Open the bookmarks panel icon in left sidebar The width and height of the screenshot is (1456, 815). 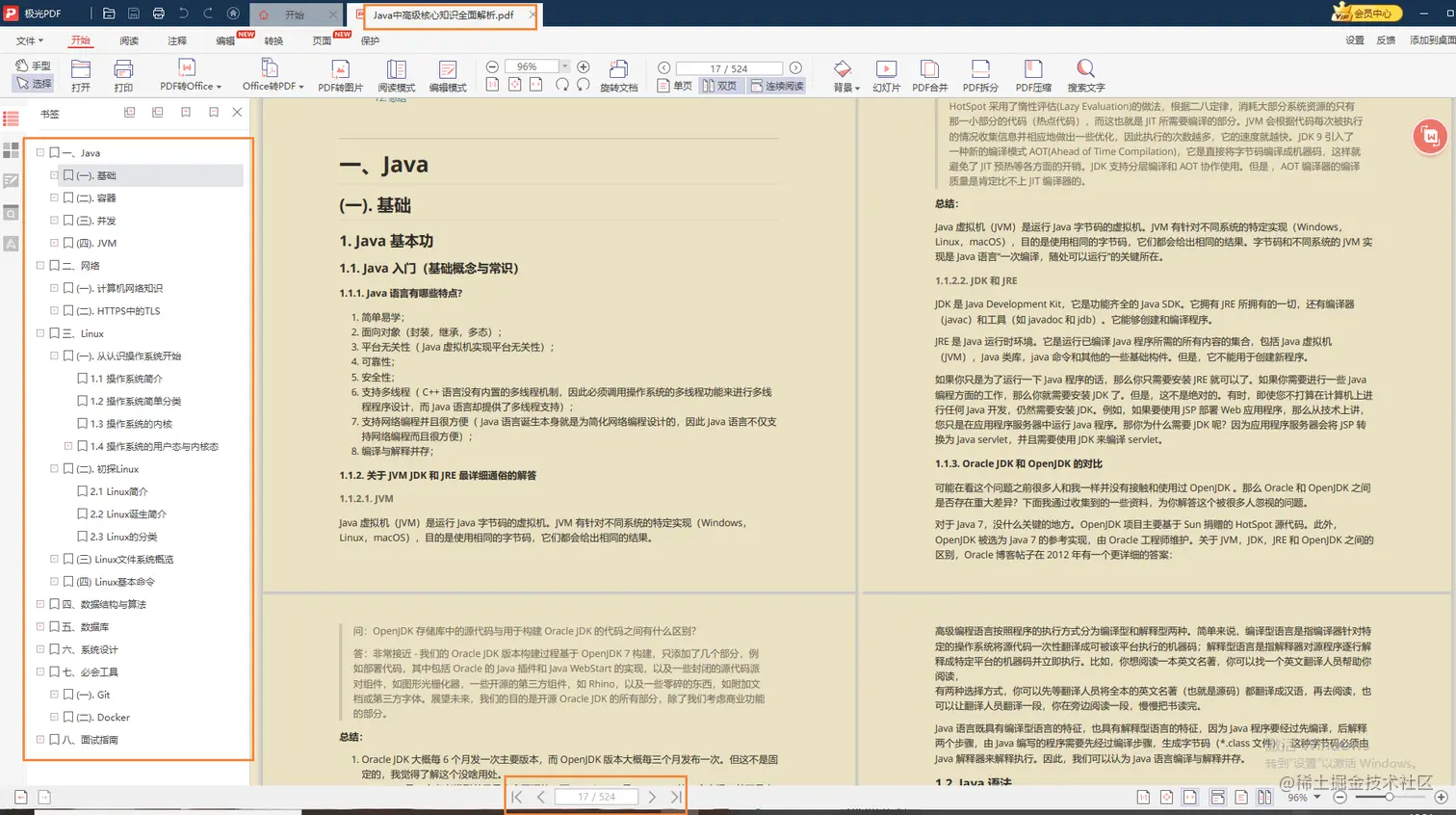tap(12, 118)
